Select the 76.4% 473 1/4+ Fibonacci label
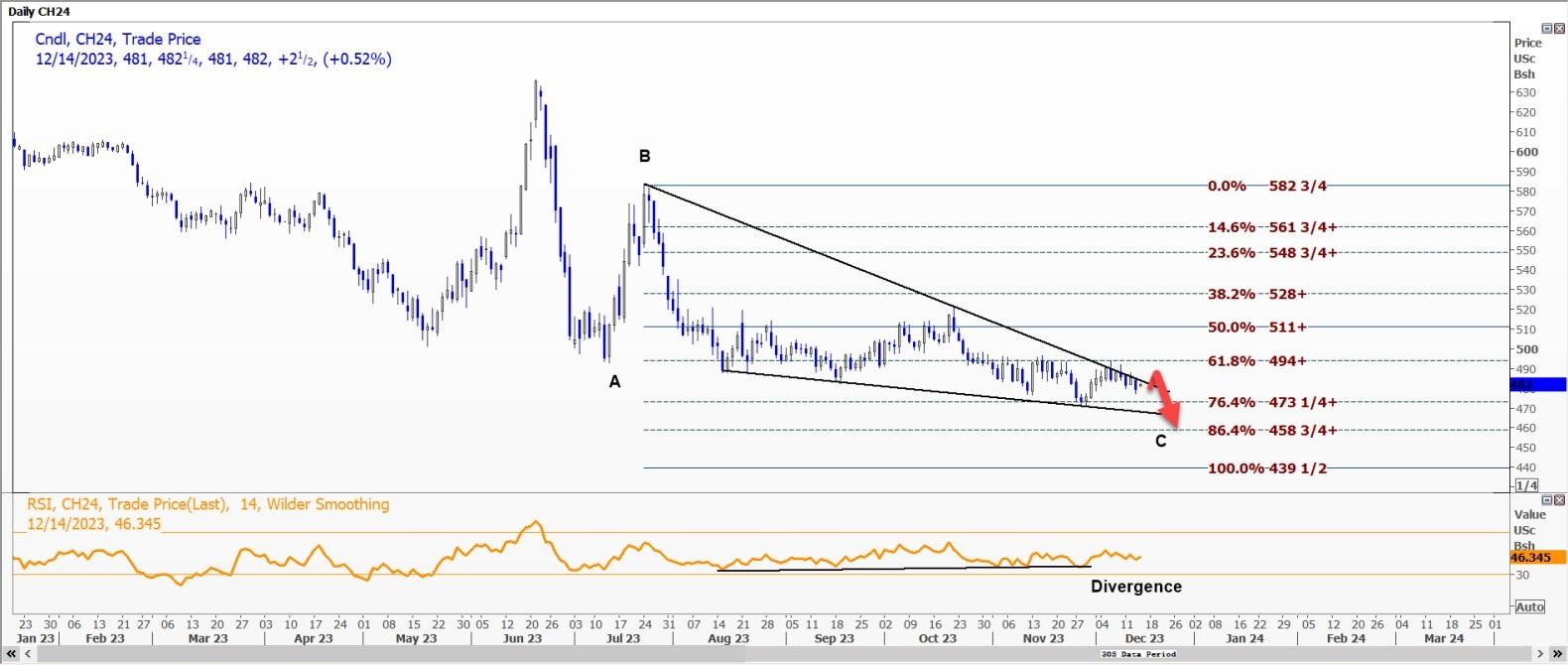 coord(1272,402)
